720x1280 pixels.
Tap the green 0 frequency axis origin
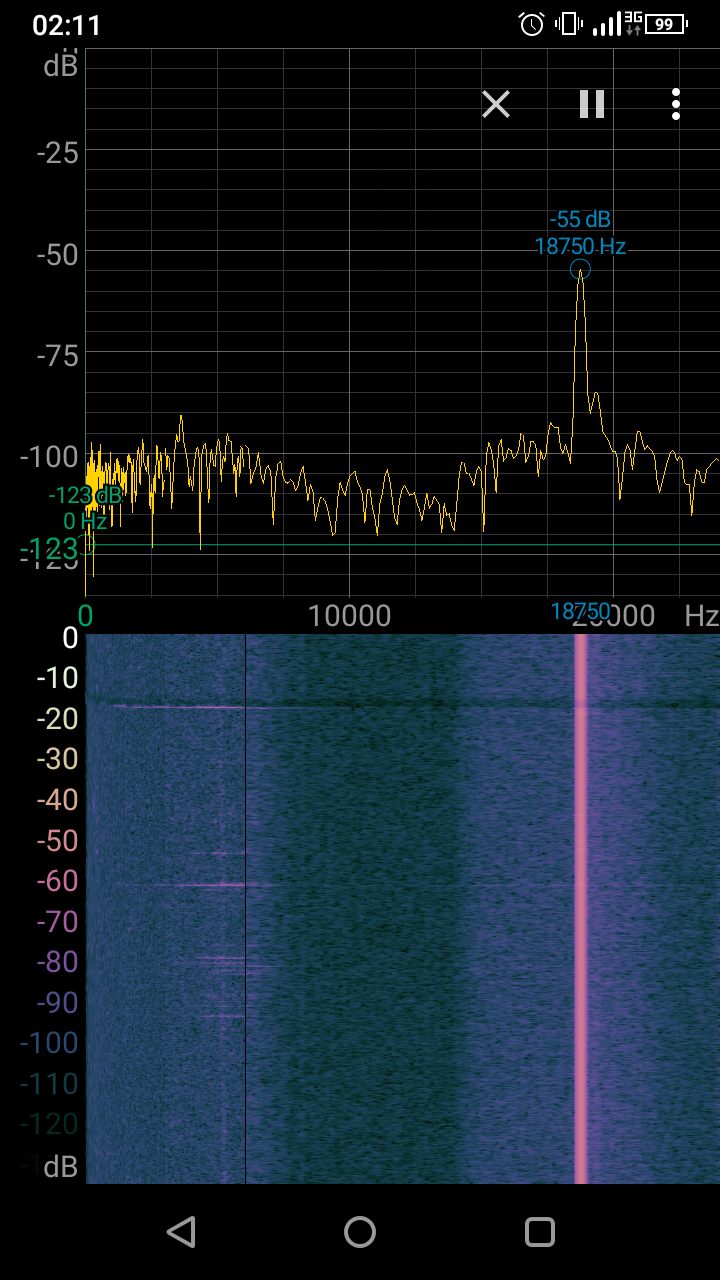coord(86,616)
